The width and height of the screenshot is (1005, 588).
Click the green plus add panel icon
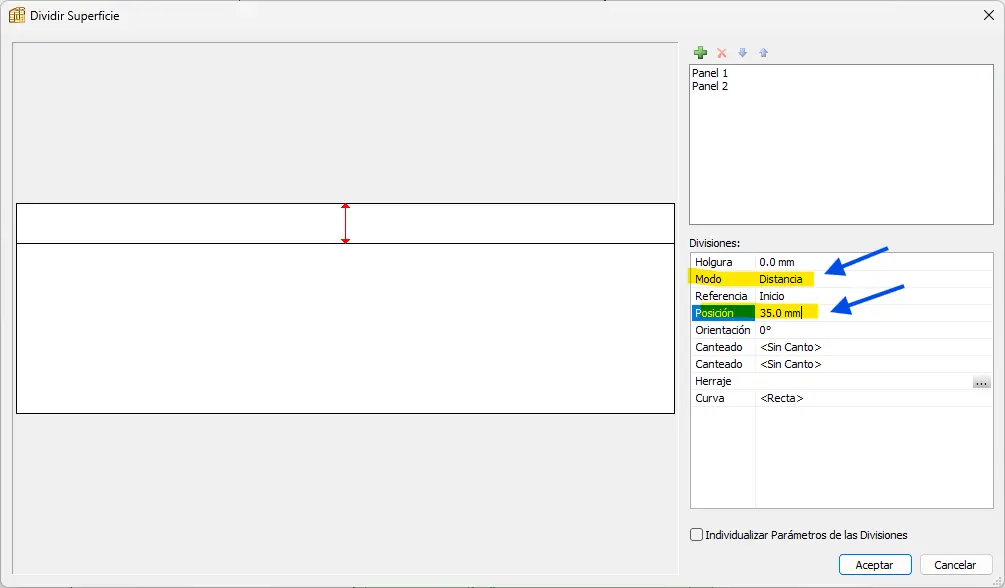coord(700,53)
